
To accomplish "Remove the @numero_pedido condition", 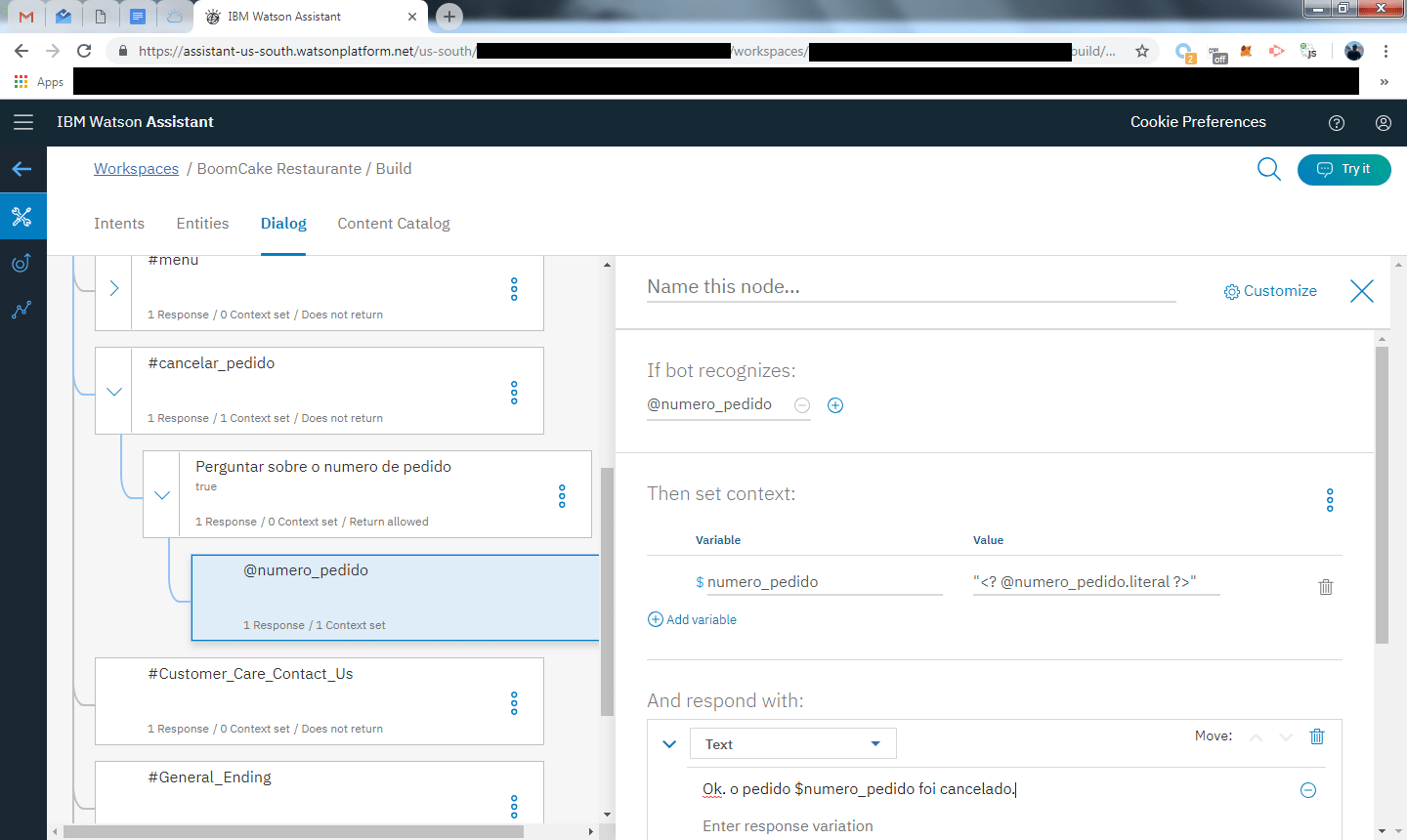I will [x=802, y=405].
